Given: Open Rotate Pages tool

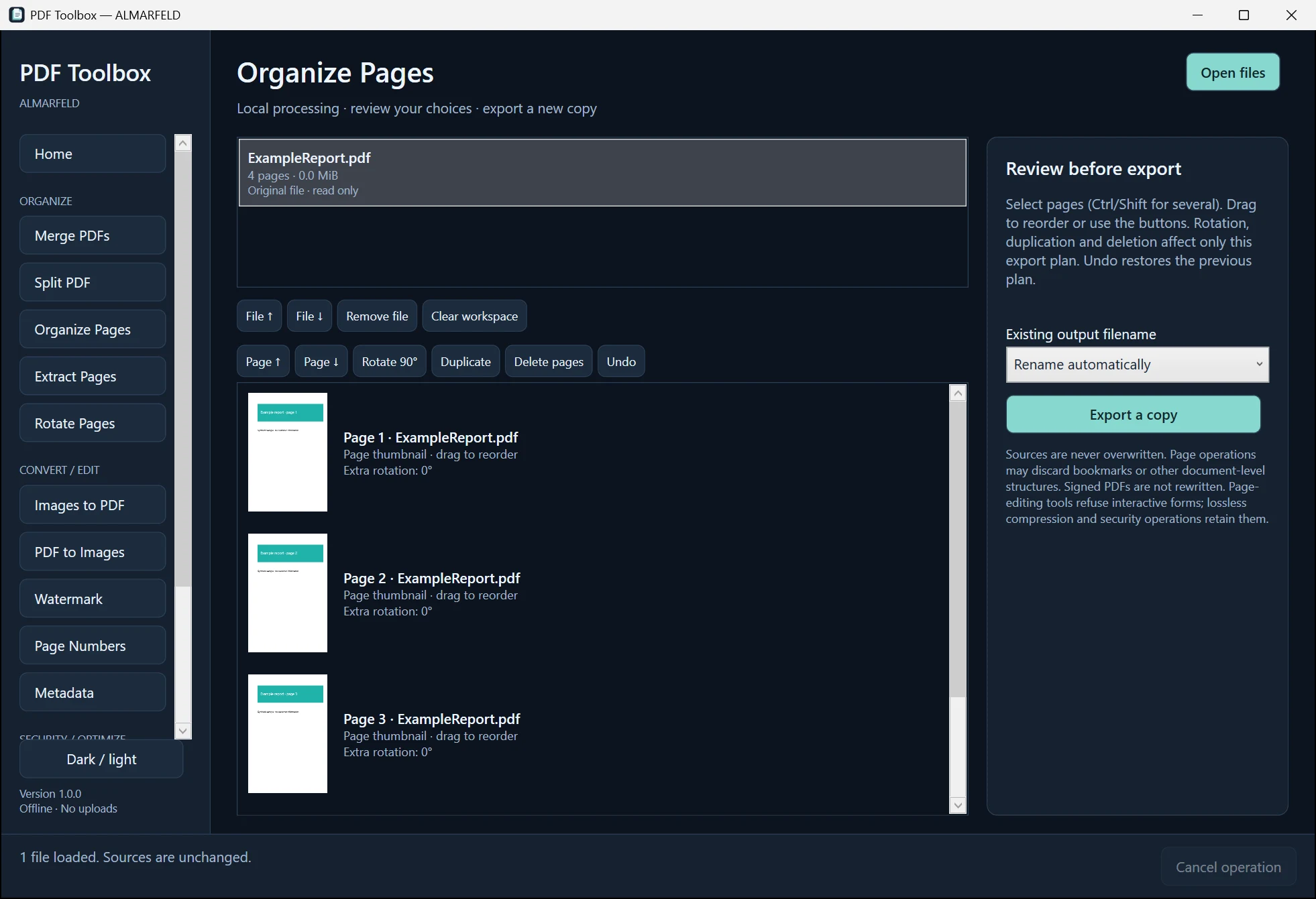Looking at the screenshot, I should click(93, 423).
